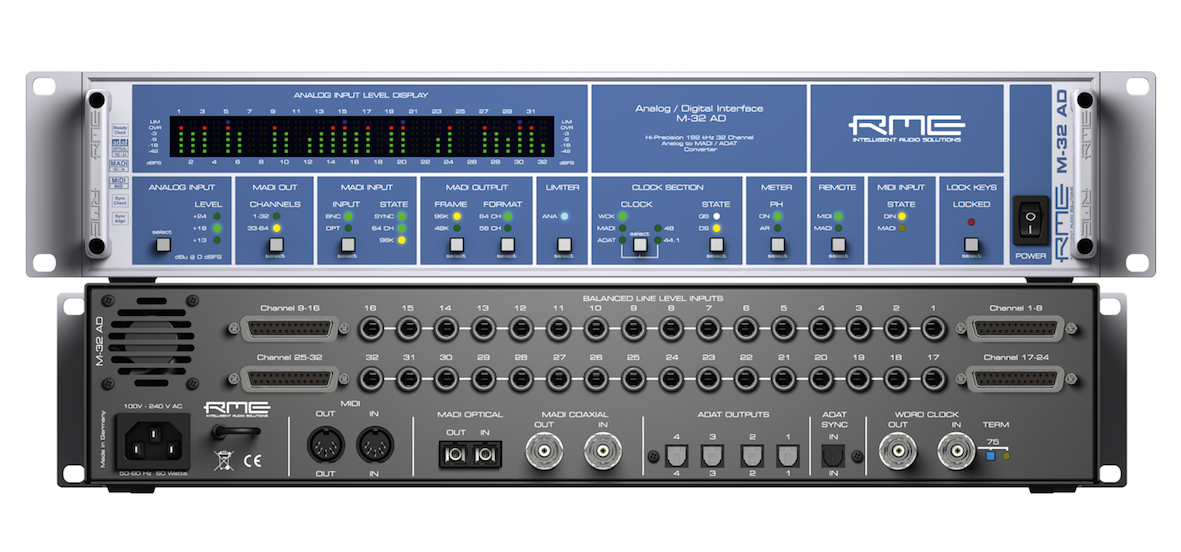The image size is (1181, 552).
Task: Click the Word Clock IN BNC connector
Action: pyautogui.click(x=956, y=452)
